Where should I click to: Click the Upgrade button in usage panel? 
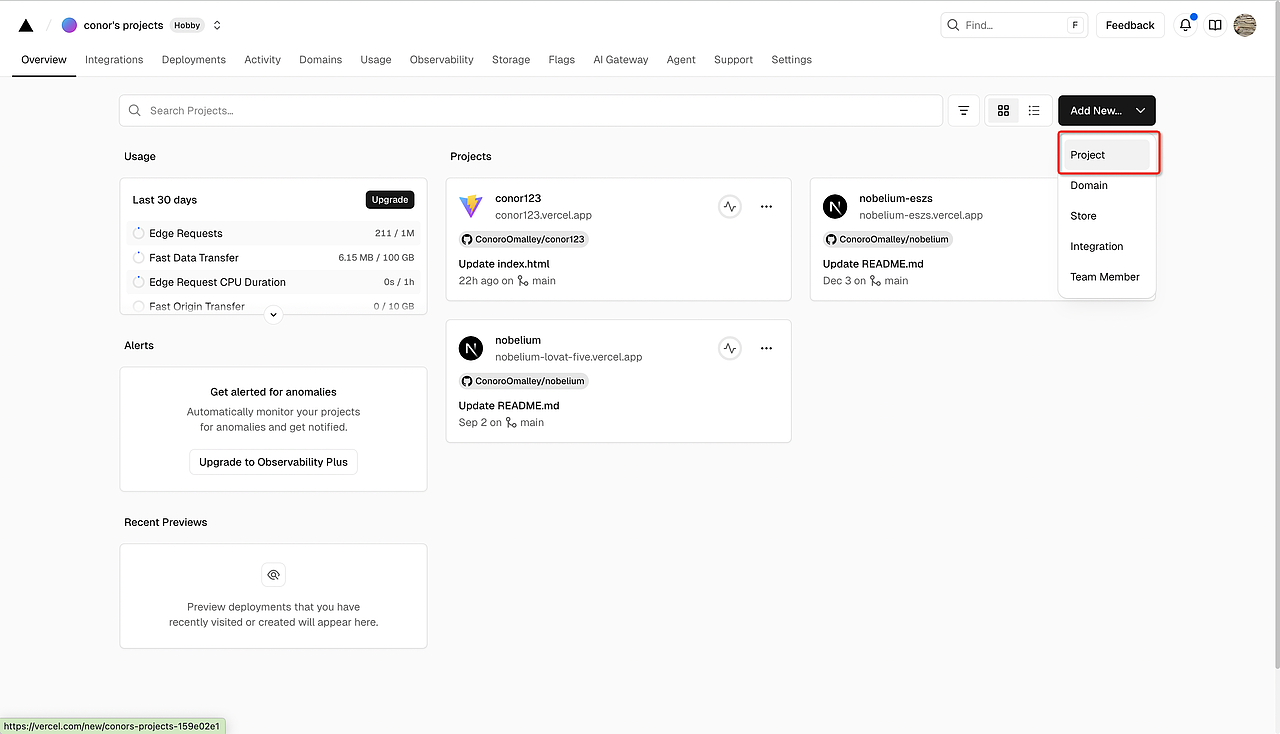pos(389,199)
